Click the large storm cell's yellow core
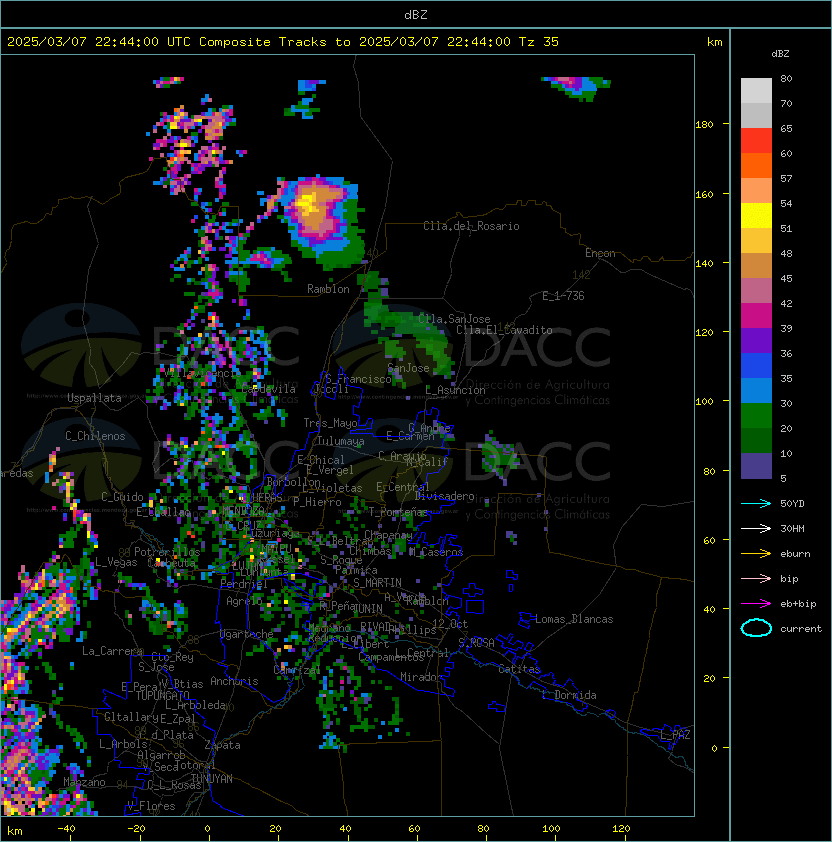This screenshot has height=842, width=832. [307, 204]
